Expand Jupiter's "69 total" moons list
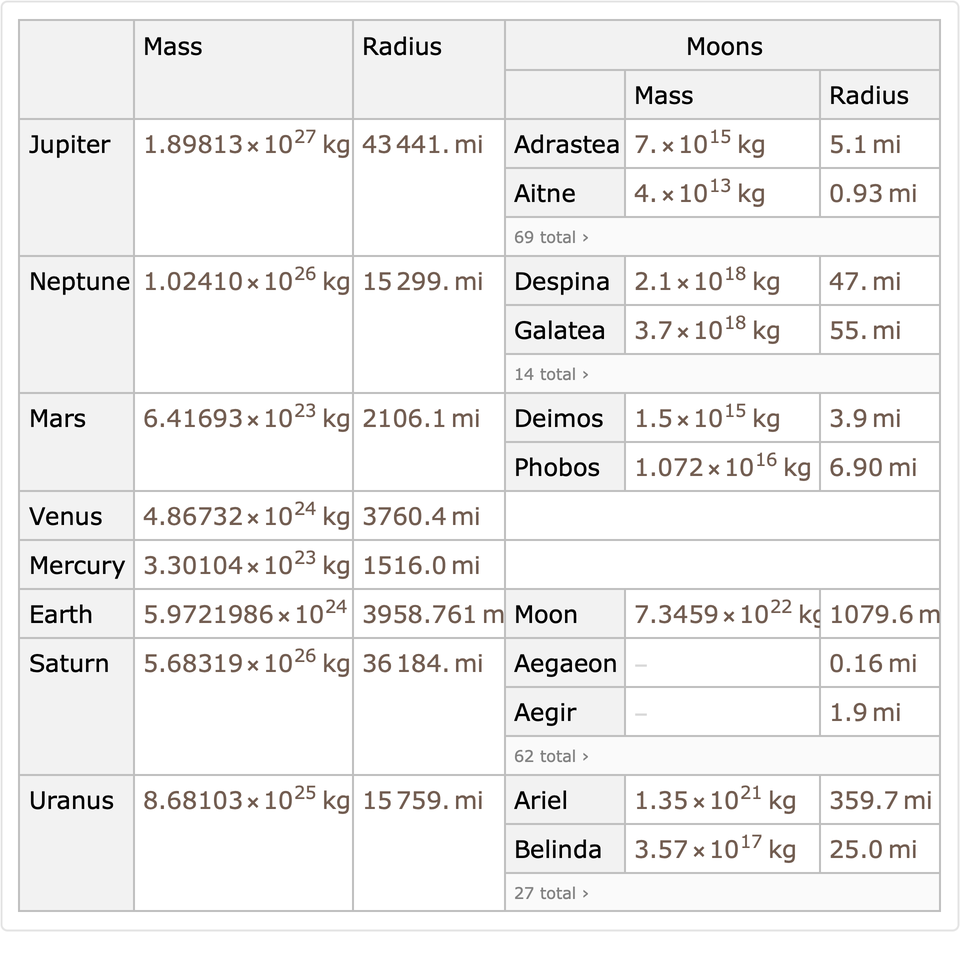 [551, 238]
